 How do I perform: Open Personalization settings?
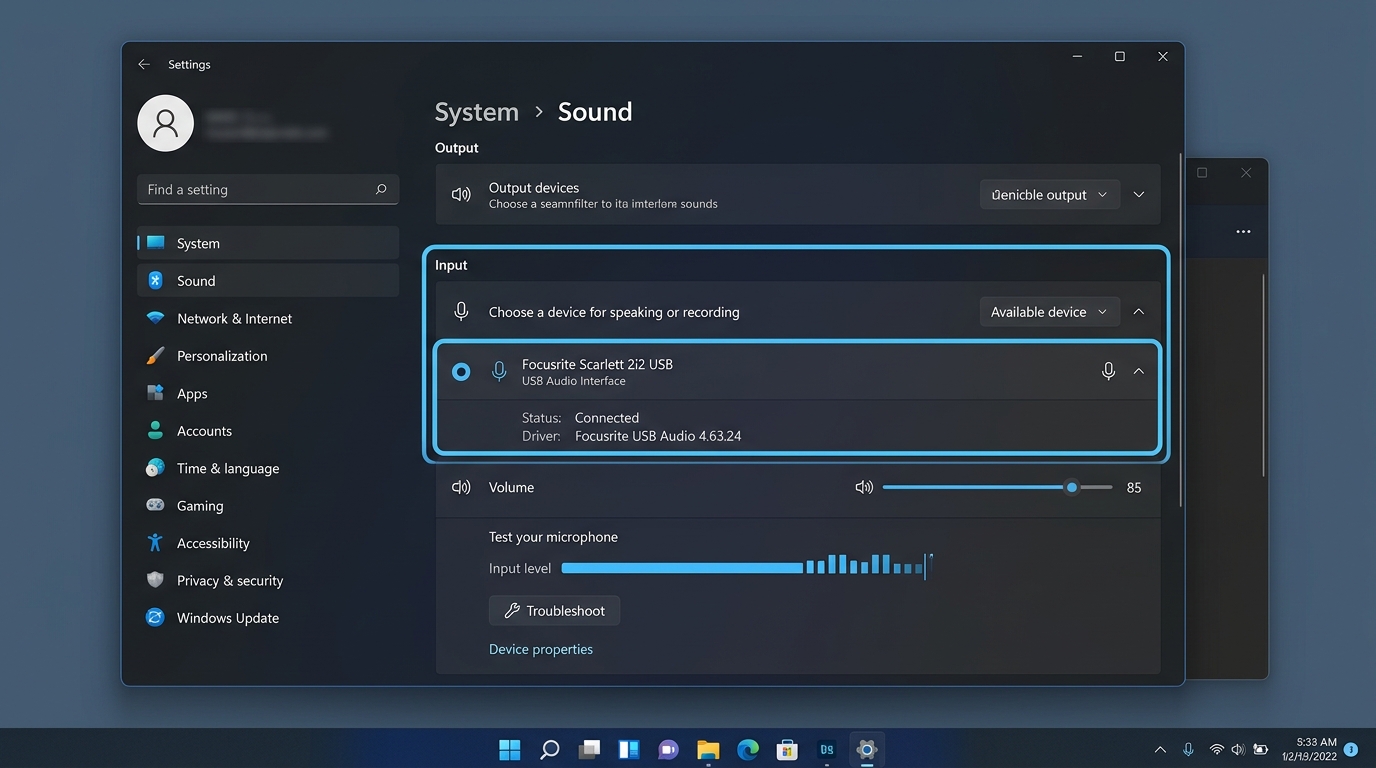tap(268, 356)
